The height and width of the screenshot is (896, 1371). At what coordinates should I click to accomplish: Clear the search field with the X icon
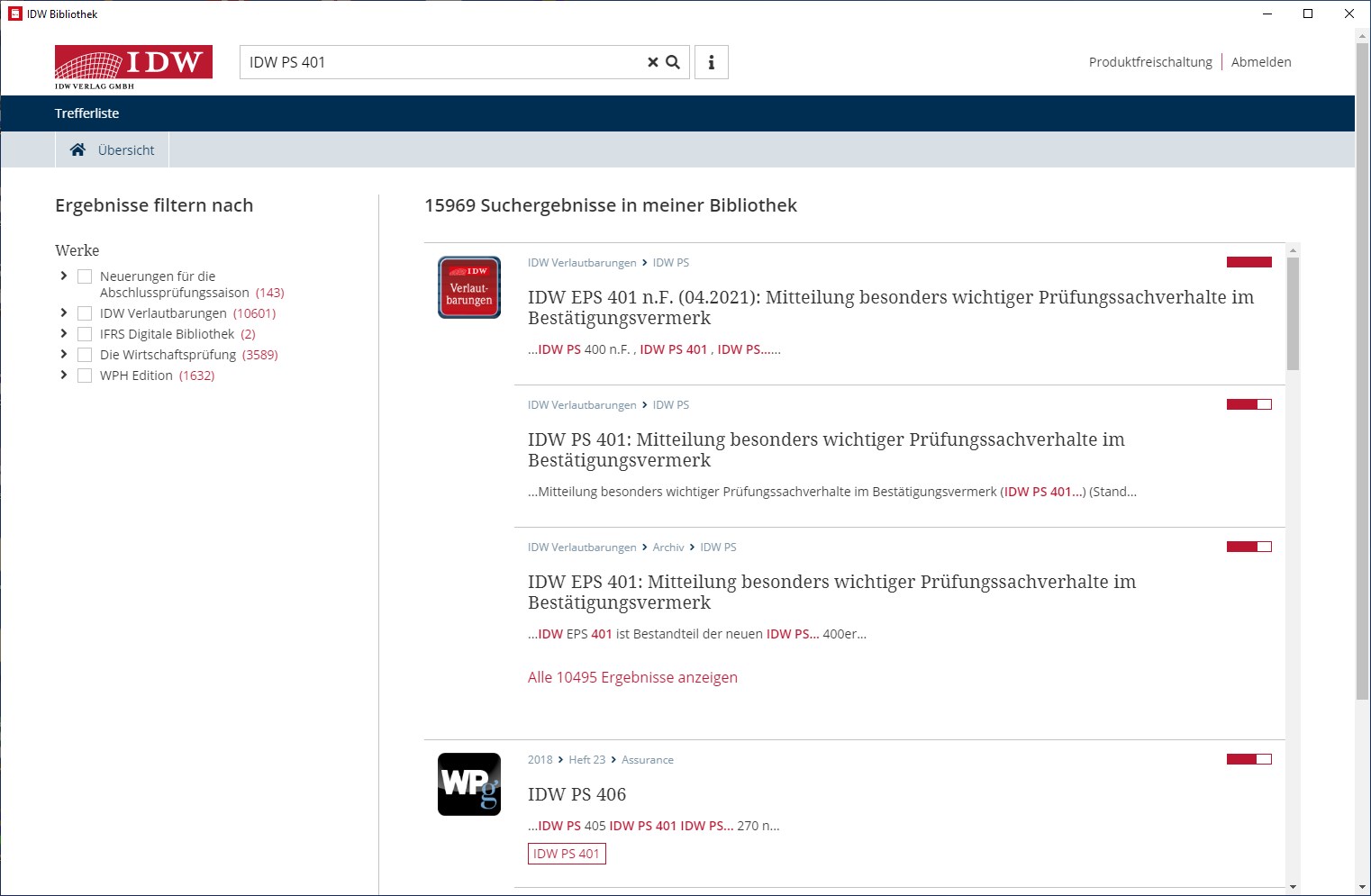coord(653,62)
